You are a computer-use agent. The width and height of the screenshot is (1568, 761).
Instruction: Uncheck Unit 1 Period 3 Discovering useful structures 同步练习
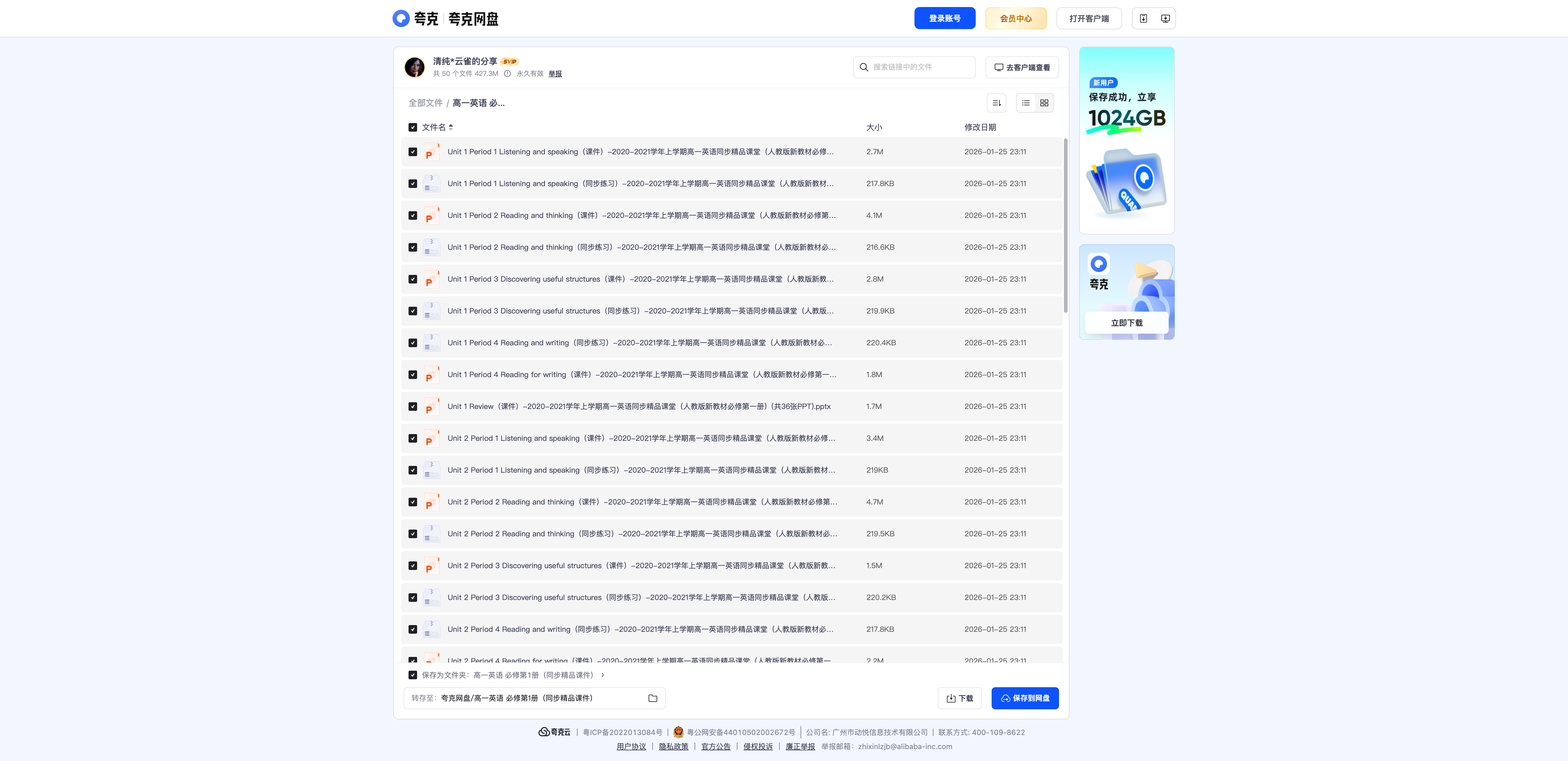(x=413, y=311)
